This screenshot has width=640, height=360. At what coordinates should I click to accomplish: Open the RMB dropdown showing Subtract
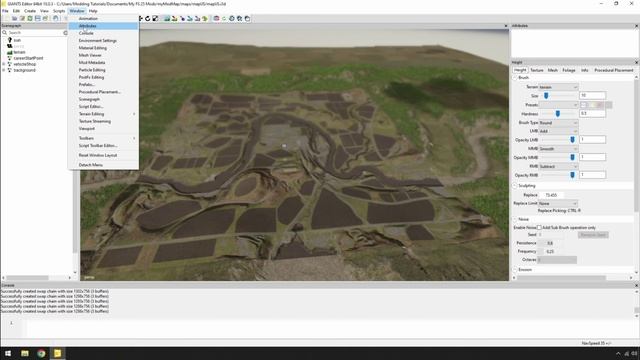(x=558, y=166)
